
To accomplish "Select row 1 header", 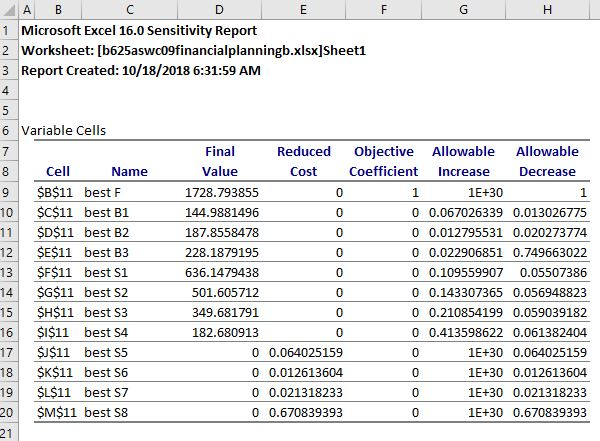I will [x=9, y=30].
